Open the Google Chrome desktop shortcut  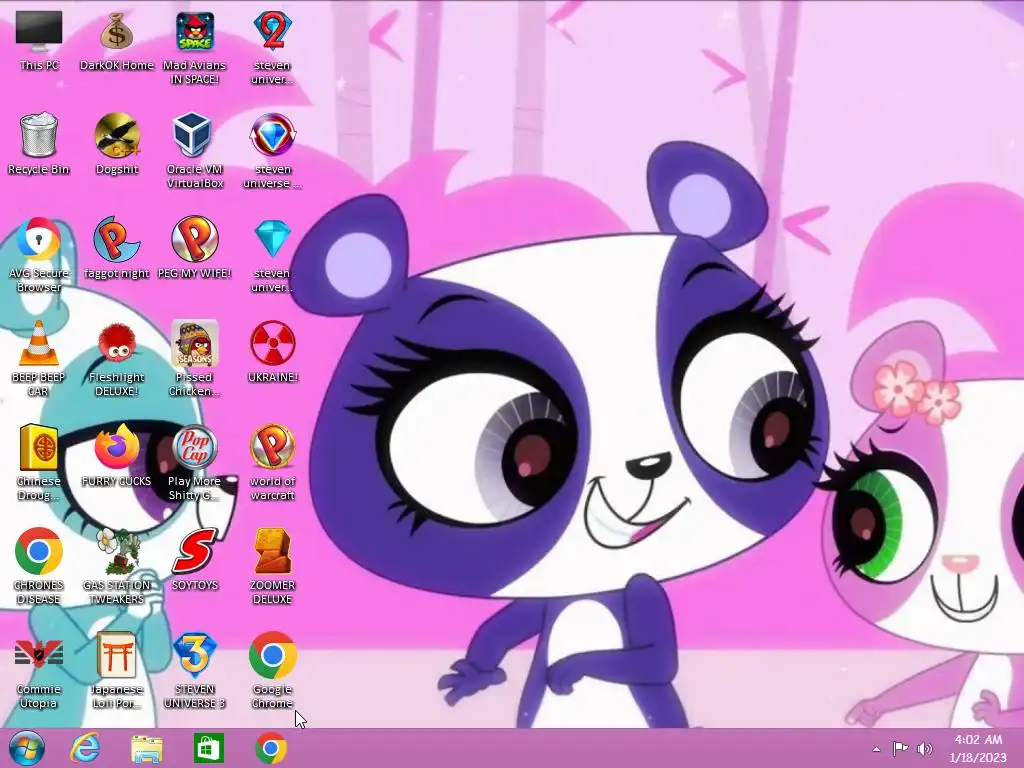[272, 670]
